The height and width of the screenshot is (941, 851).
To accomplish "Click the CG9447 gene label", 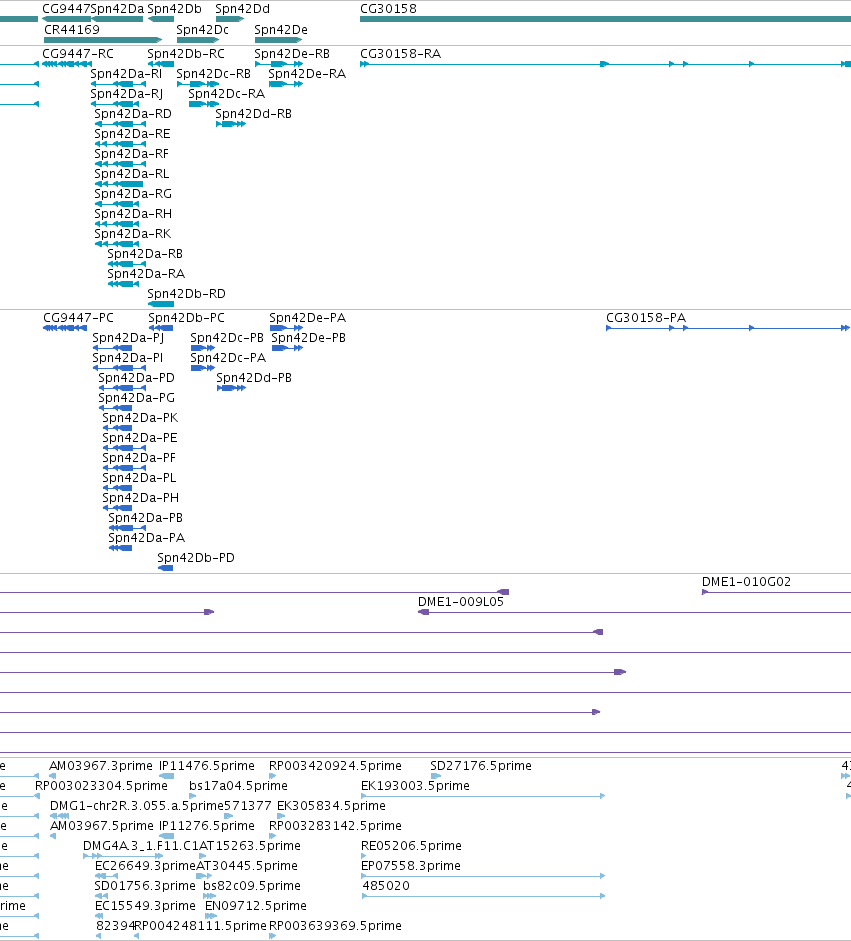I will tap(66, 9).
